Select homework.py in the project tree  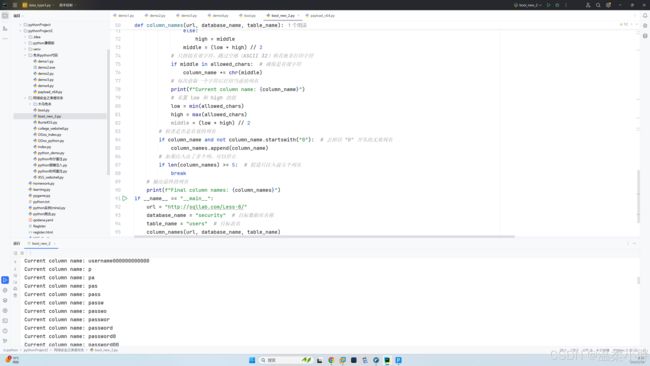click(44, 183)
